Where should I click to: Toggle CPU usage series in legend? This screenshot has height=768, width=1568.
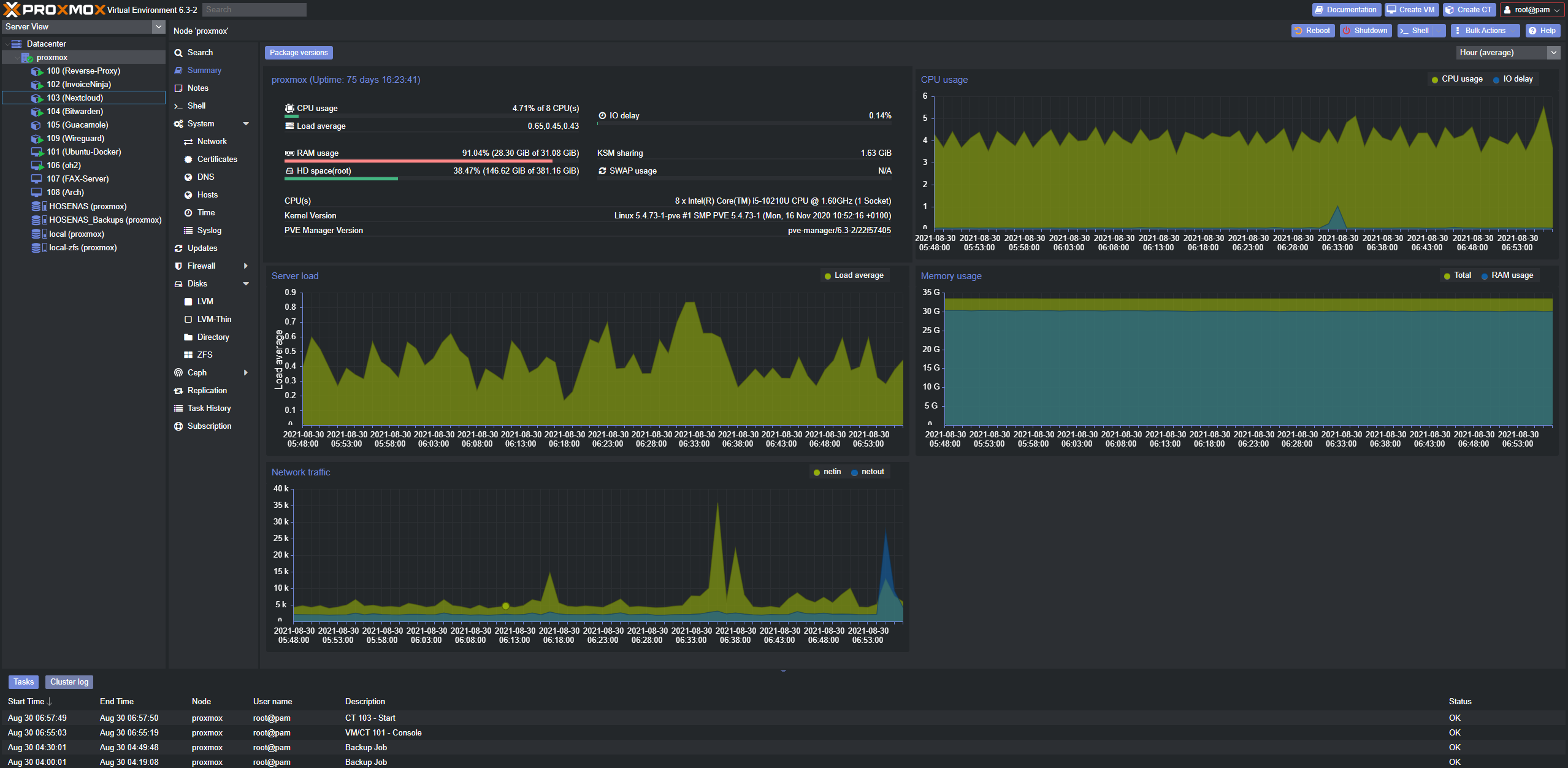point(1456,79)
